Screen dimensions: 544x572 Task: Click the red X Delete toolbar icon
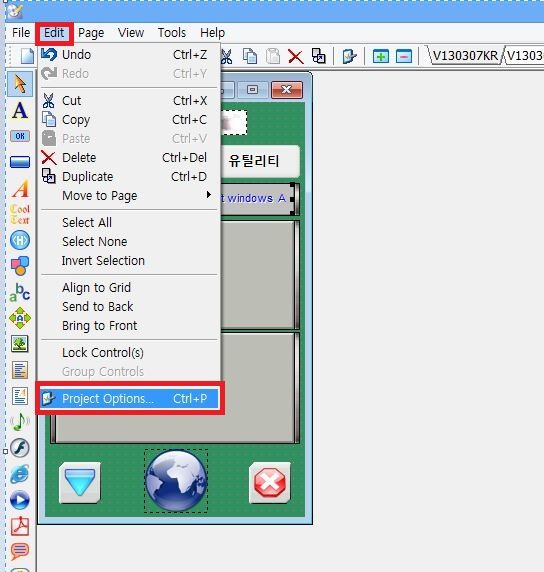[296, 57]
